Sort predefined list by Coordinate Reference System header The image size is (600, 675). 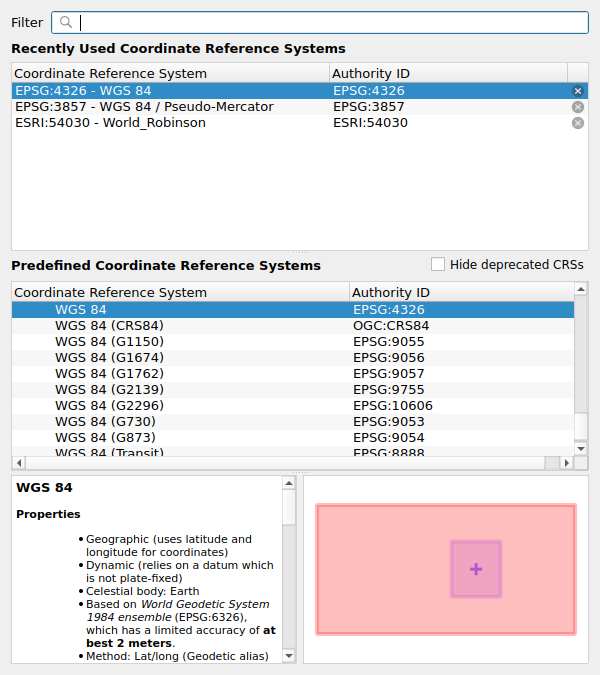click(180, 292)
